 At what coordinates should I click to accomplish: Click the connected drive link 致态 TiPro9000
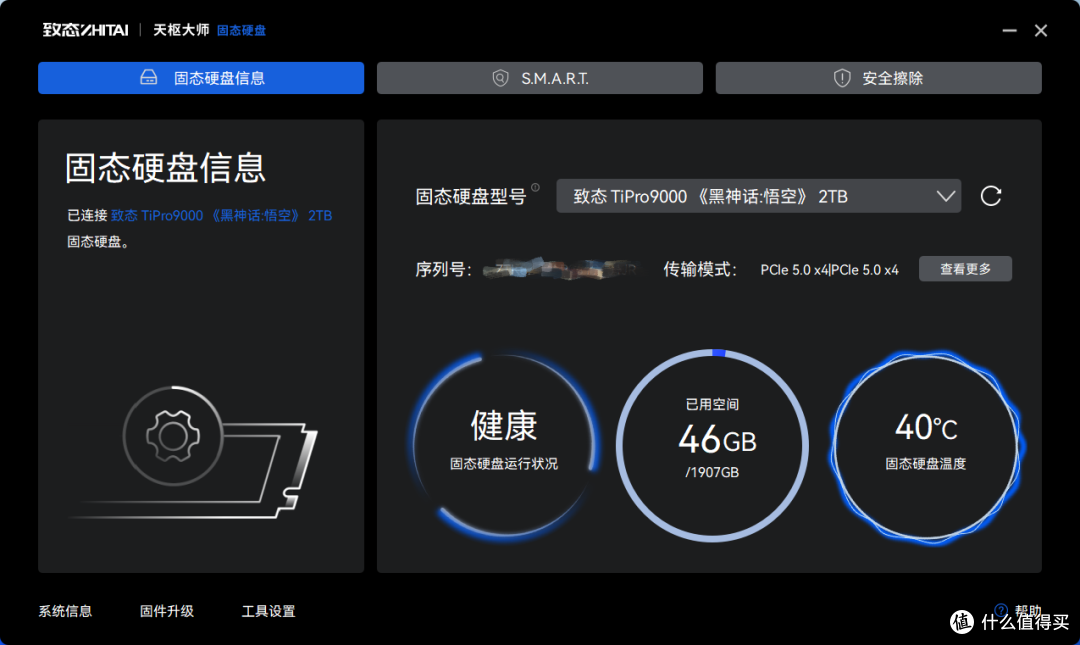click(x=221, y=216)
